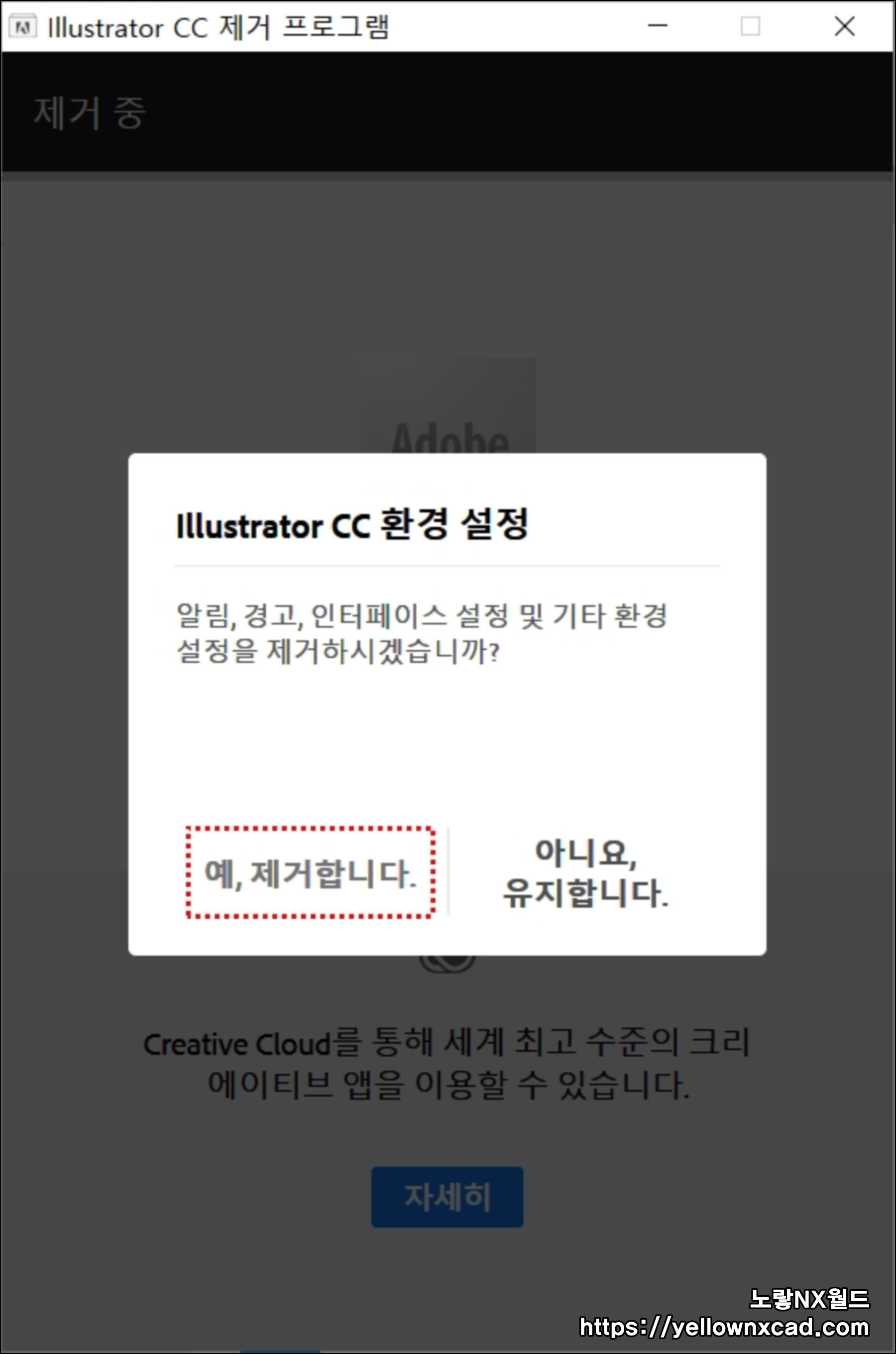Keep preferences with 아니요, 유지합니다 button
The image size is (896, 1354).
586,873
